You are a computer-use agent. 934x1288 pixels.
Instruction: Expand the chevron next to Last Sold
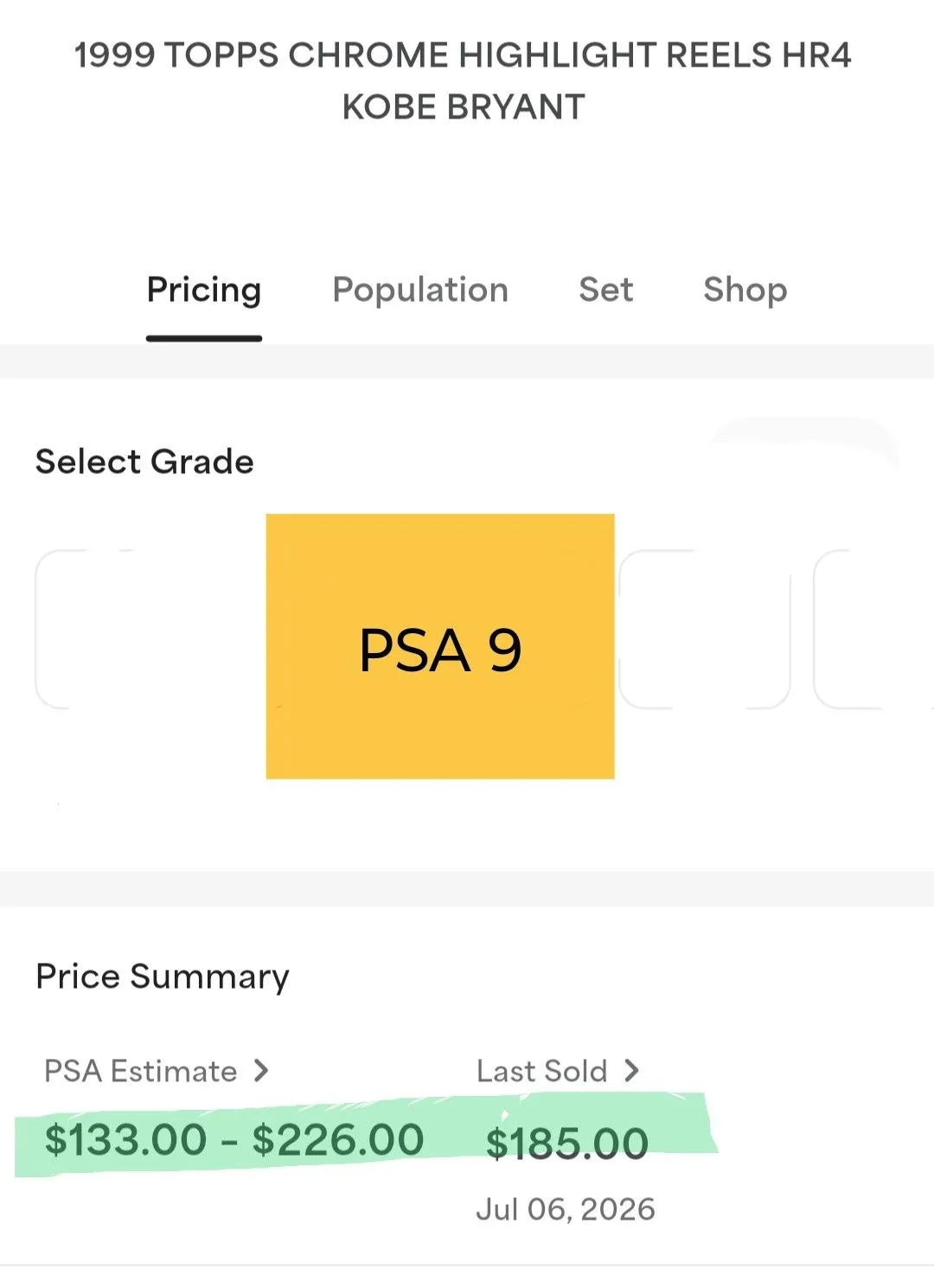(632, 1071)
